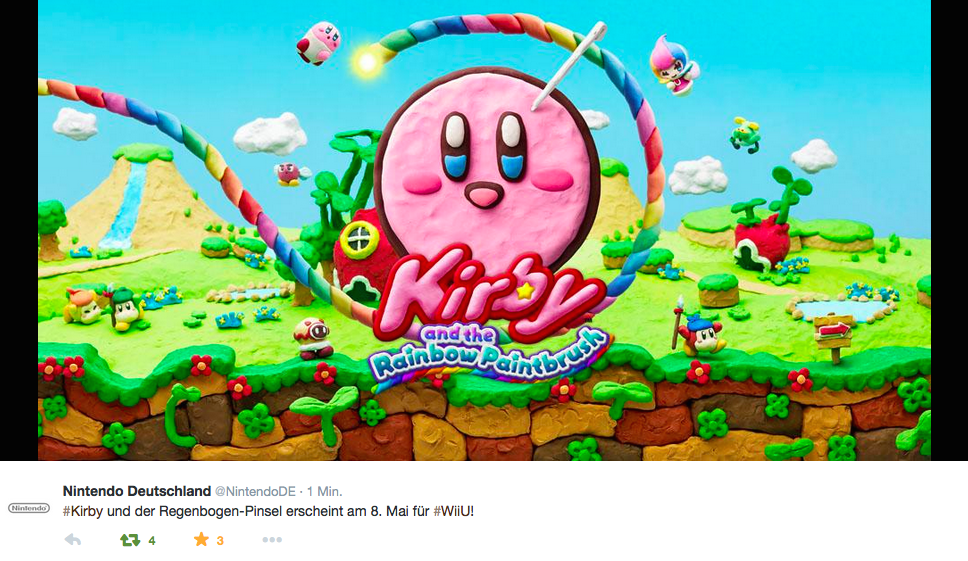Image resolution: width=968 pixels, height=561 pixels.
Task: Open the #WiiU hashtag
Action: 453,512
